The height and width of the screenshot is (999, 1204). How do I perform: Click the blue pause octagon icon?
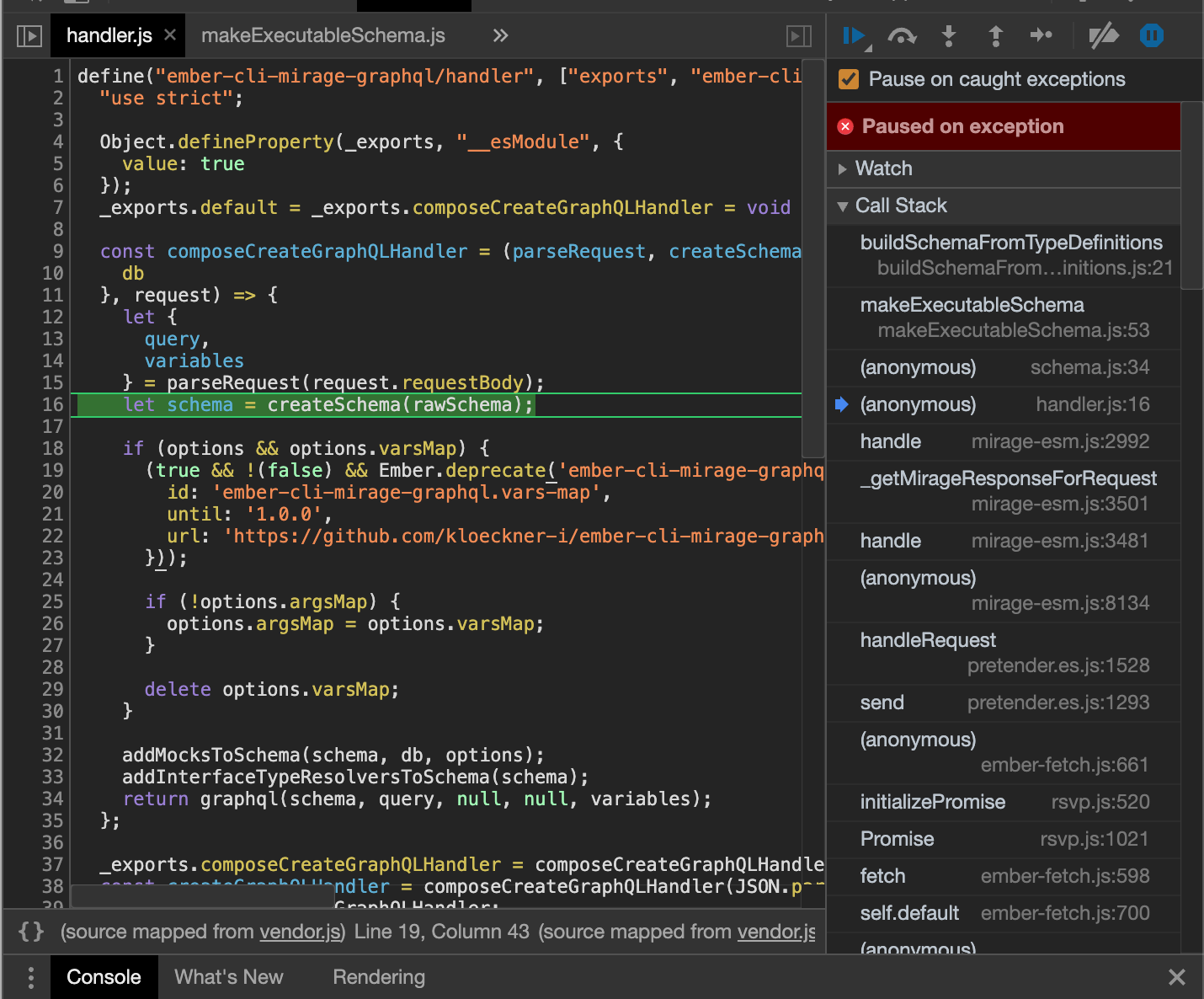tap(1150, 36)
